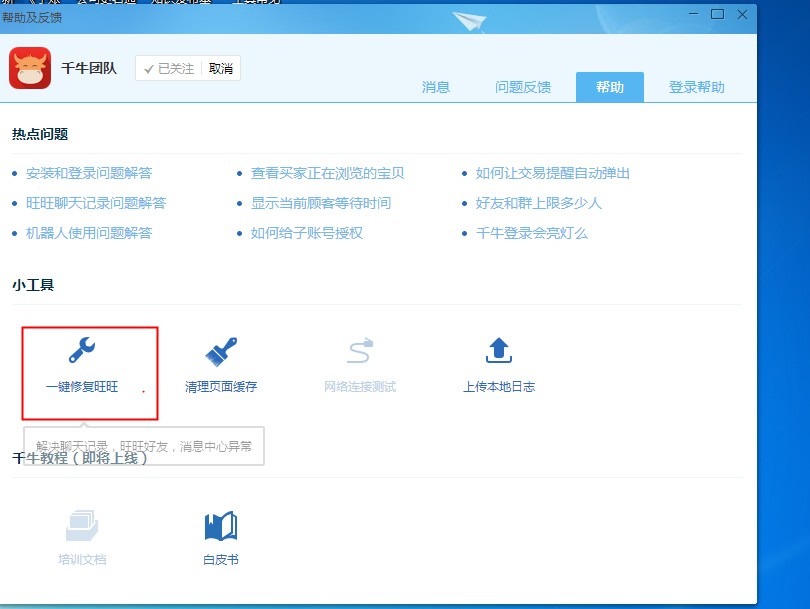This screenshot has height=609, width=810.
Task: Open the 登录帮助 tab
Action: click(696, 87)
